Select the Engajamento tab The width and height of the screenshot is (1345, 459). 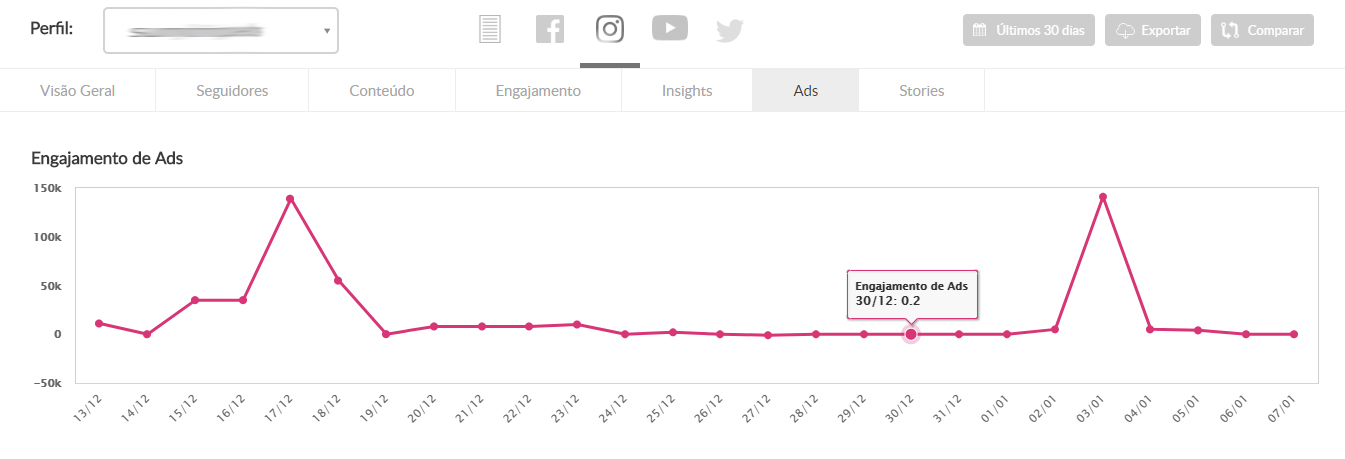pos(538,90)
